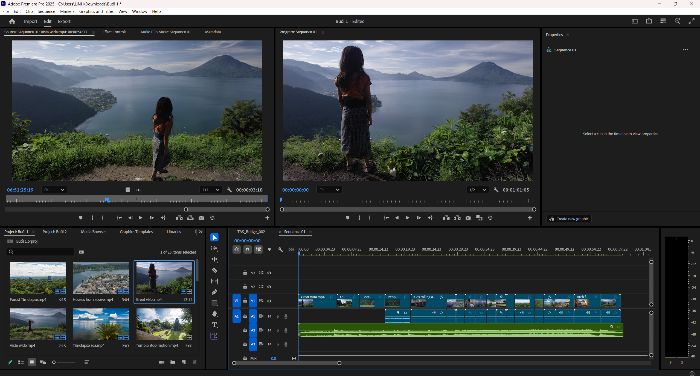Open Program monitor playback resolution dropdown

tap(477, 190)
